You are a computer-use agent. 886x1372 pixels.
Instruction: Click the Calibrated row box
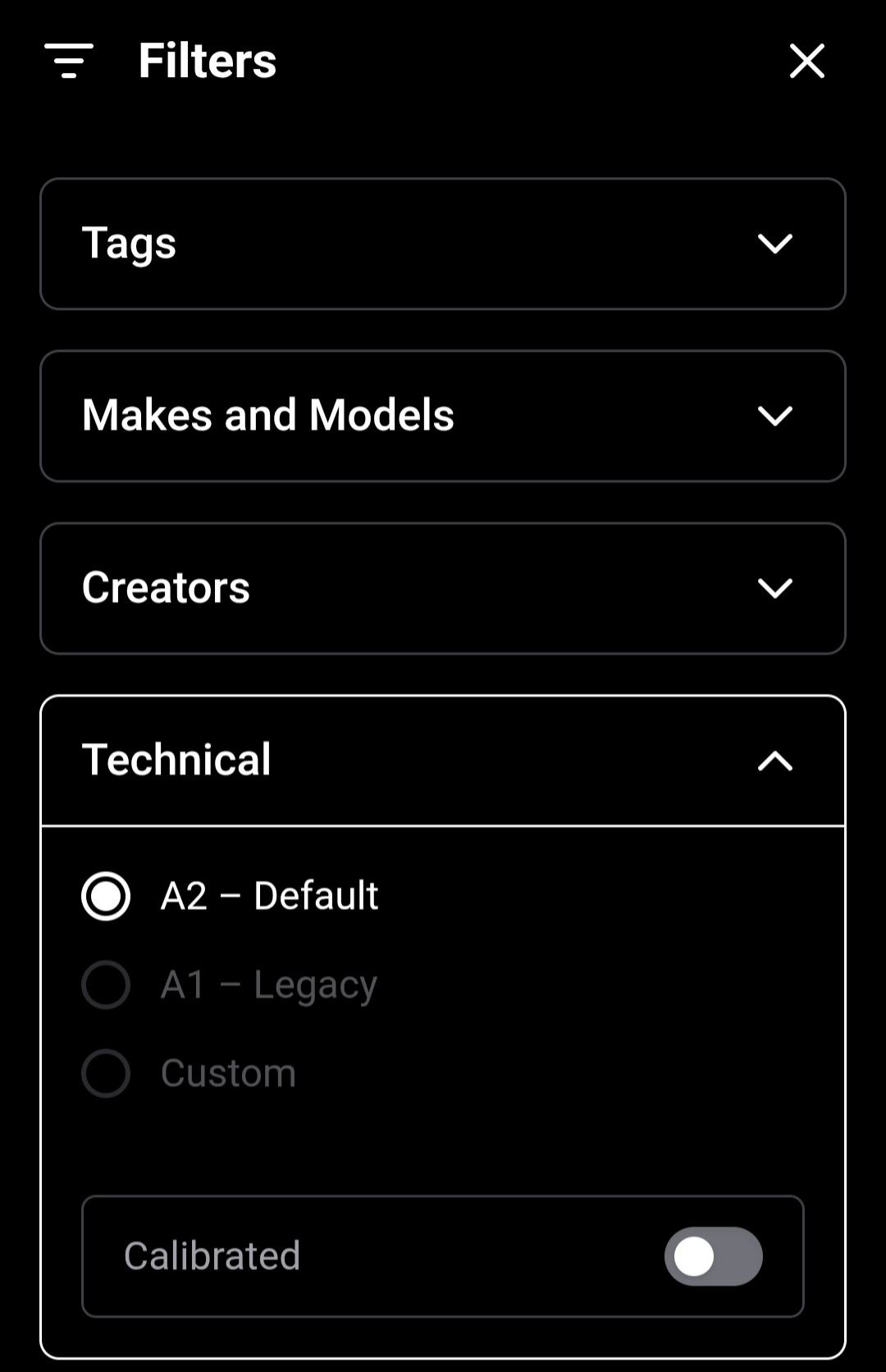[x=443, y=1256]
